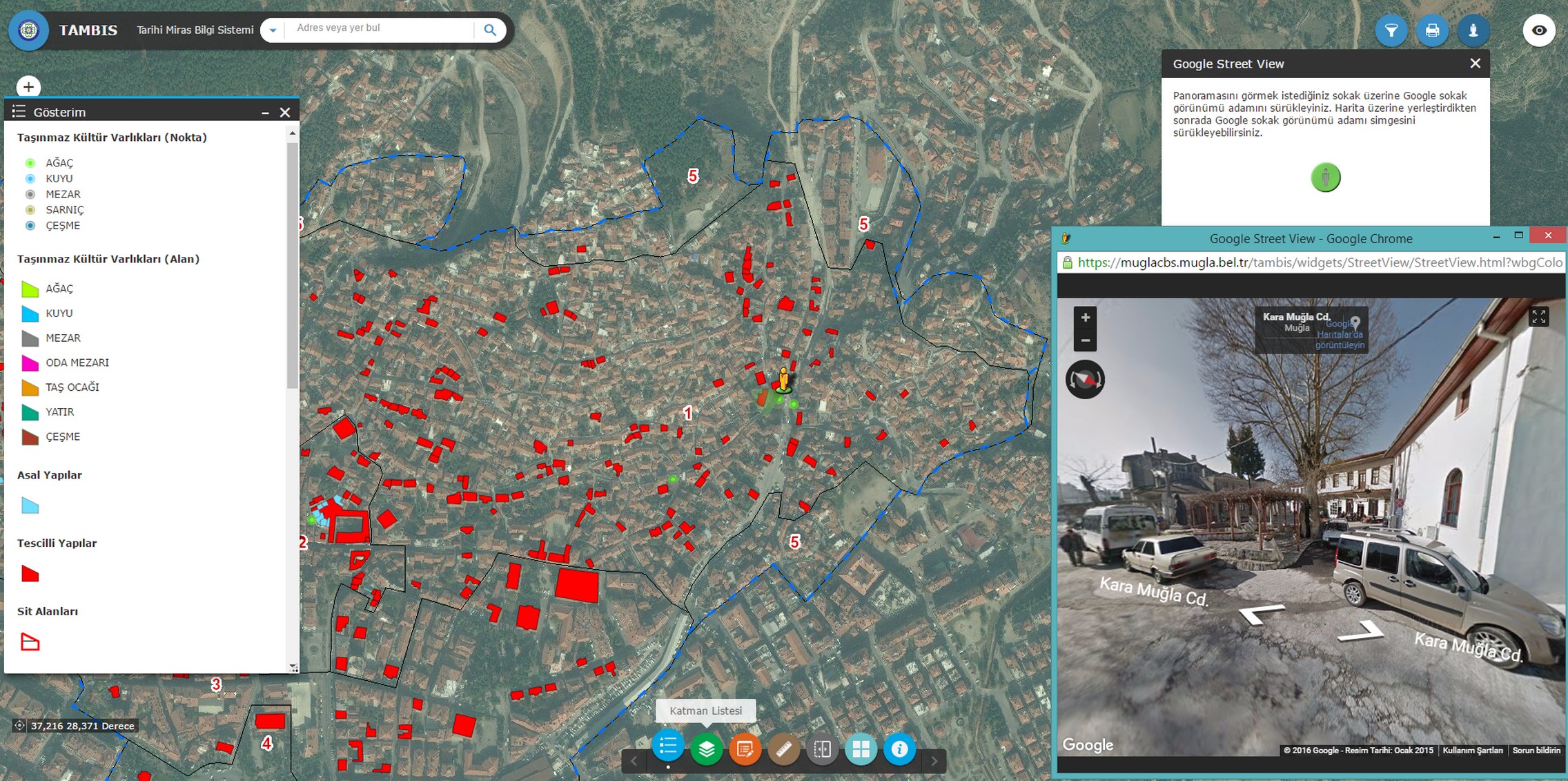Open Google Haritalar'da görüntüleyin link

[x=1340, y=334]
